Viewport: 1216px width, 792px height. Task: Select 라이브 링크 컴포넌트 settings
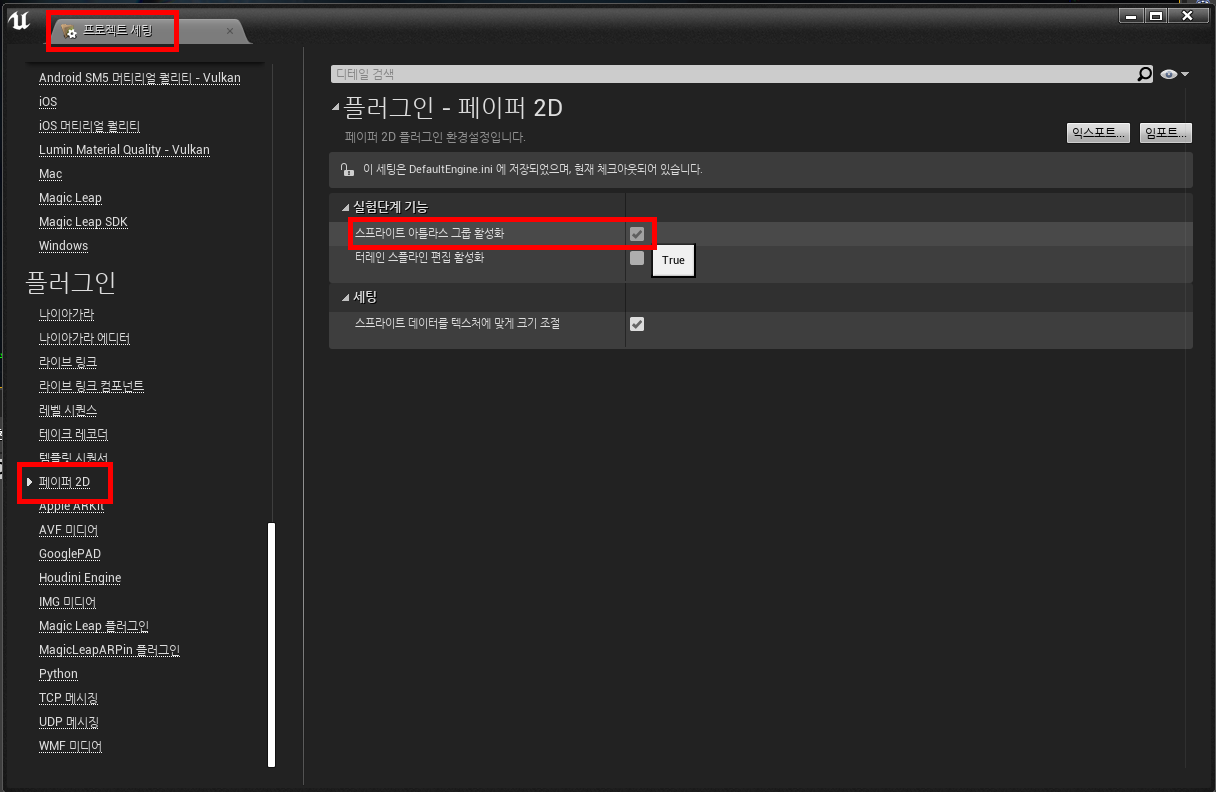pos(92,386)
